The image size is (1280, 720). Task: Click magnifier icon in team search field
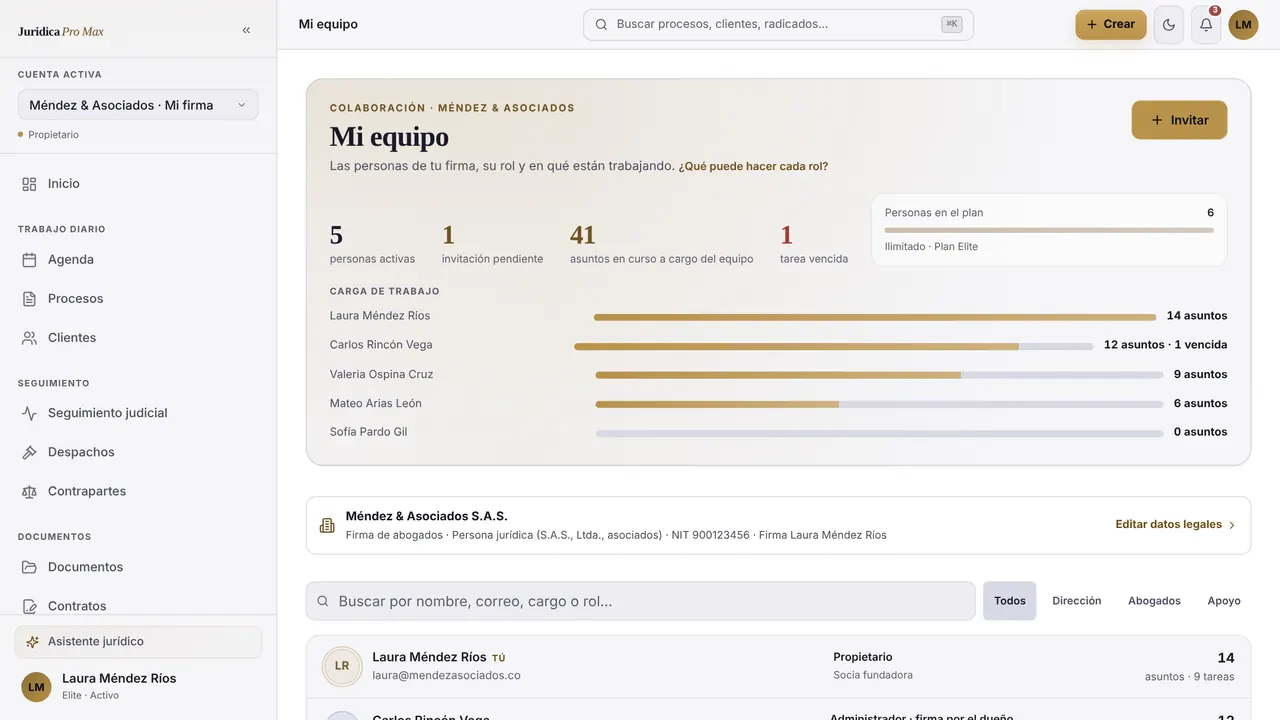click(323, 601)
